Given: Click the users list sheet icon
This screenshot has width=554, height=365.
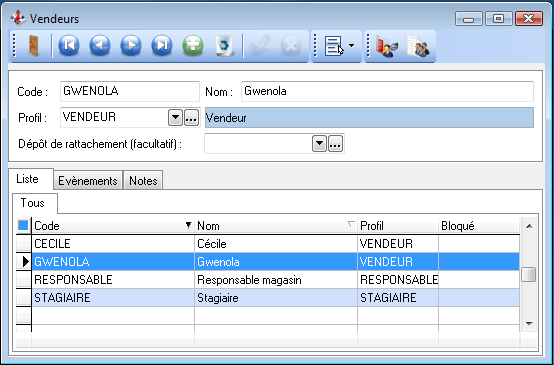Looking at the screenshot, I should 418,46.
